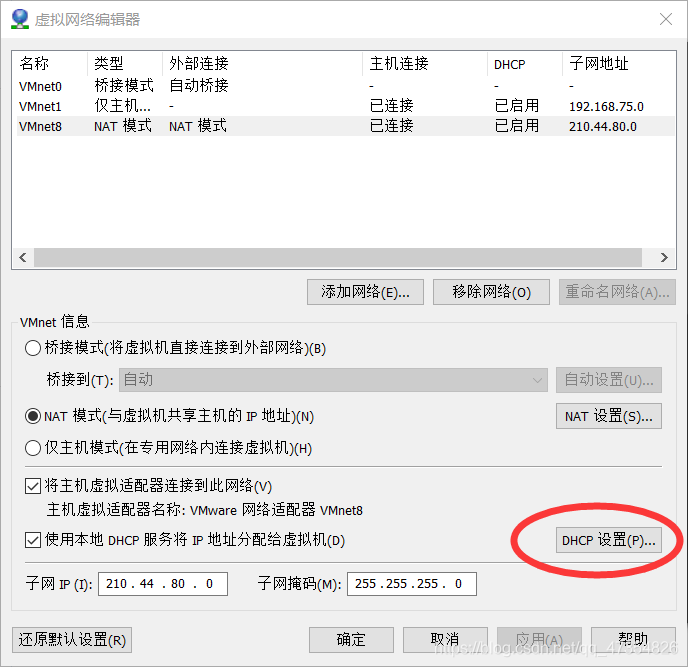Screen dimensions: 688x667
Task: Click the 子网掩码 input field
Action: [412, 584]
